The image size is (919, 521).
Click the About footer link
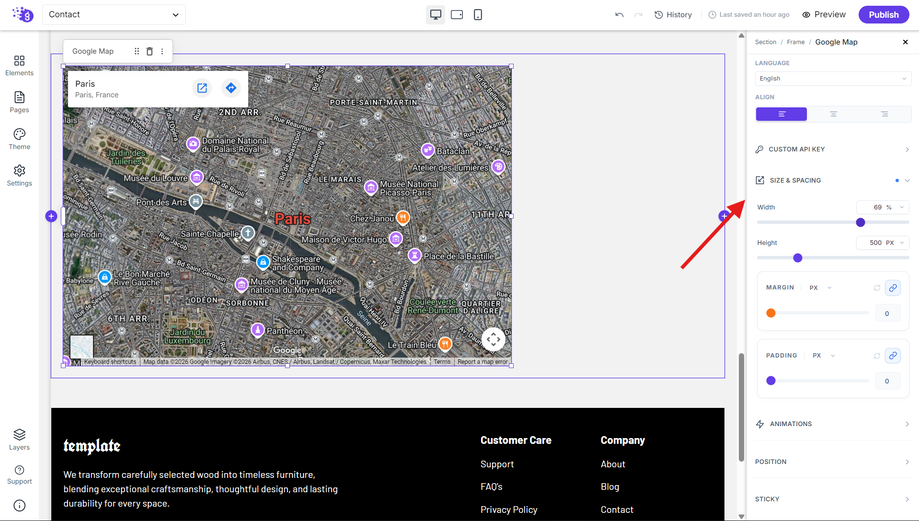coord(612,464)
